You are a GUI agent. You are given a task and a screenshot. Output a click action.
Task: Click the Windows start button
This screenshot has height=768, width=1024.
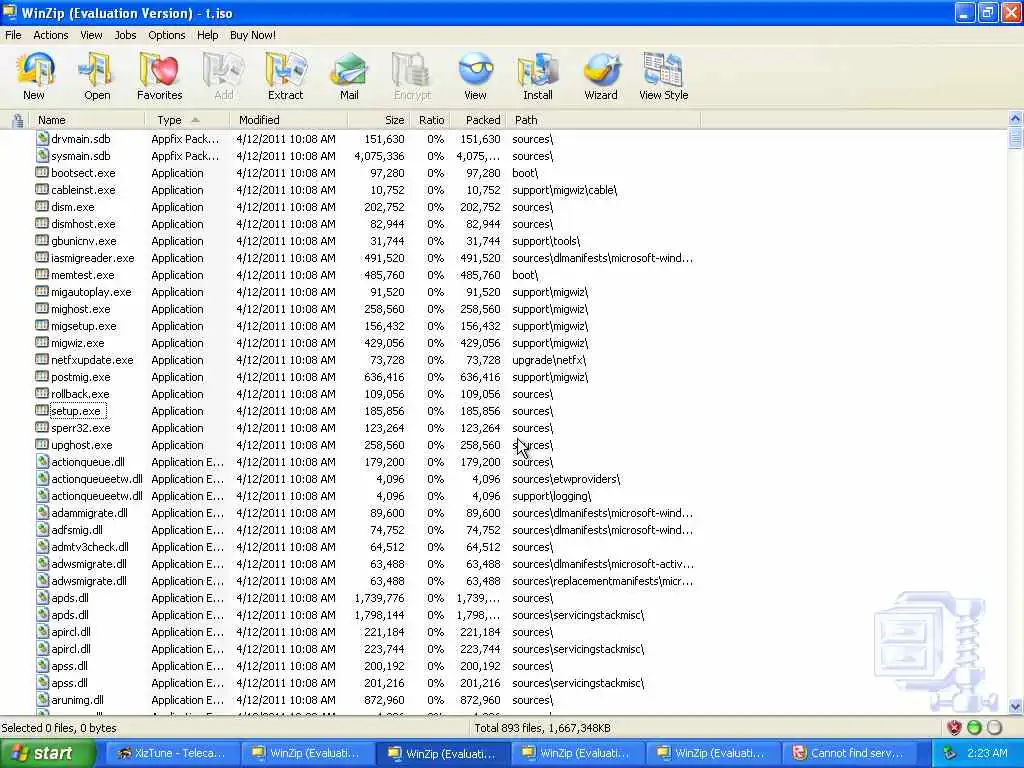click(x=47, y=753)
